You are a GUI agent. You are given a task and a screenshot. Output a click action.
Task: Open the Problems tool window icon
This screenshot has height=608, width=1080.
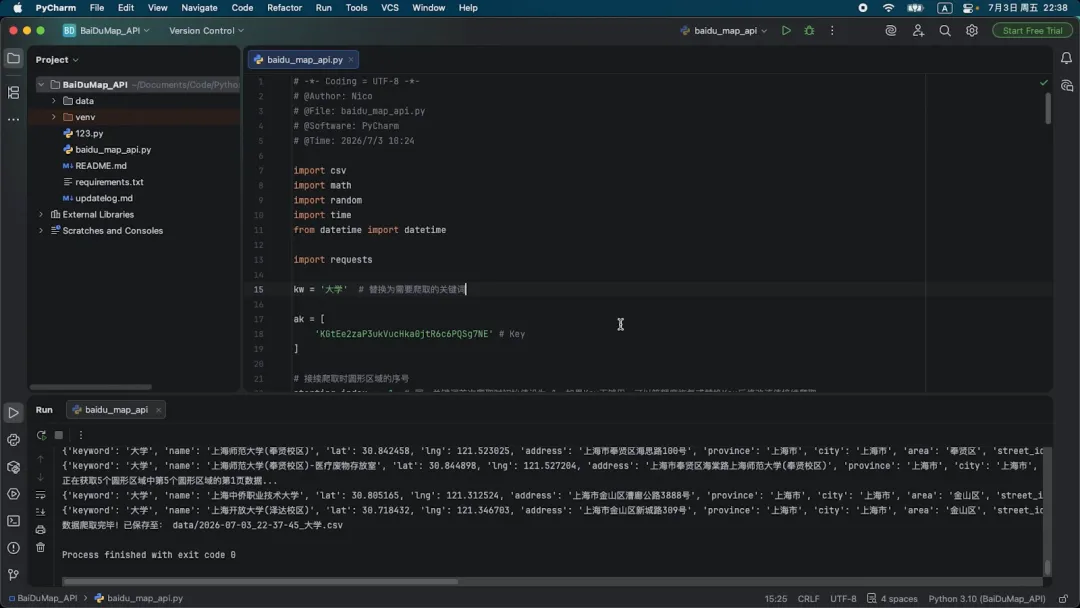(x=13, y=548)
